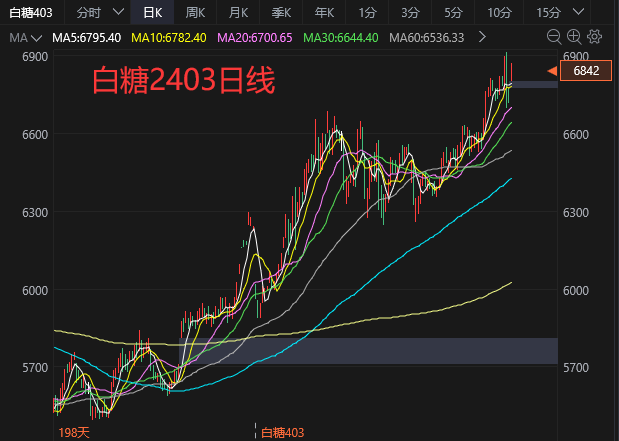Open the MA indicator dropdown
This screenshot has width=619, height=441.
point(25,38)
